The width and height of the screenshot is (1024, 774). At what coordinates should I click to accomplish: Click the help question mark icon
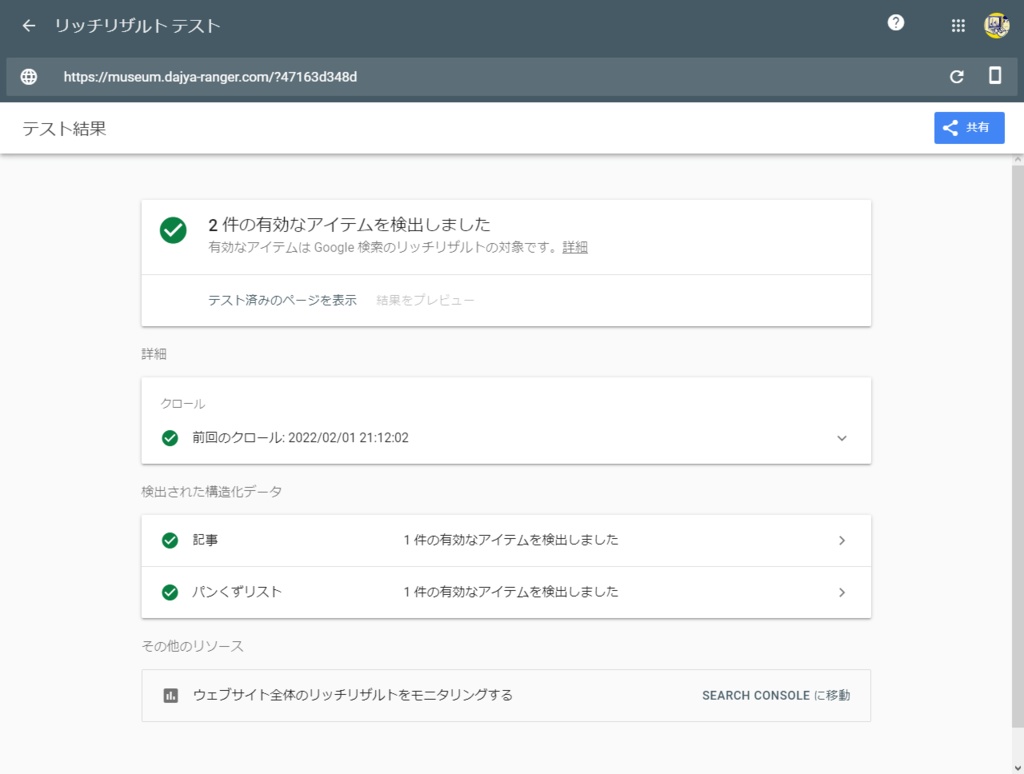tap(895, 22)
